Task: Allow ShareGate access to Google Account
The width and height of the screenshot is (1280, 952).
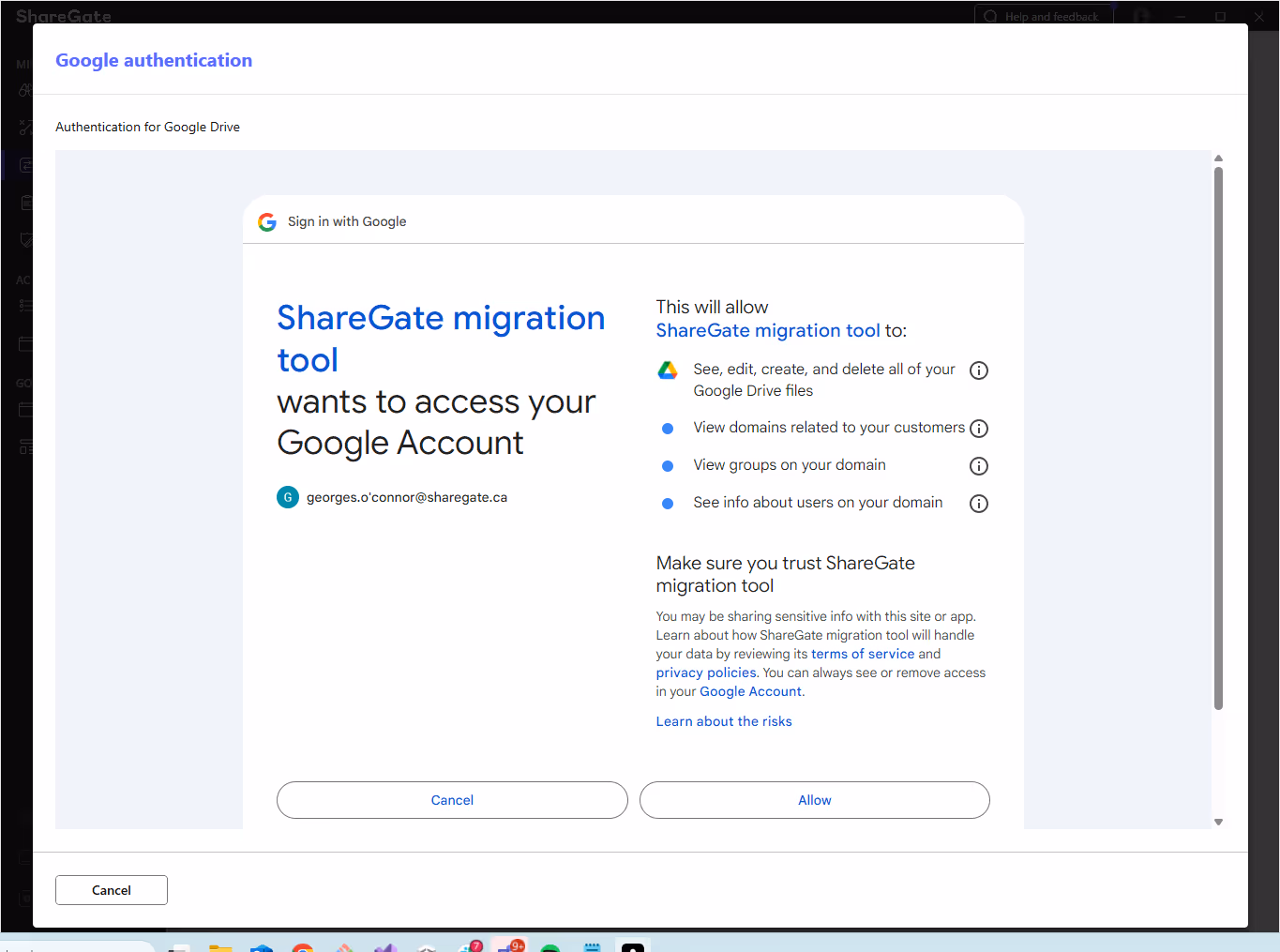Action: 815,800
